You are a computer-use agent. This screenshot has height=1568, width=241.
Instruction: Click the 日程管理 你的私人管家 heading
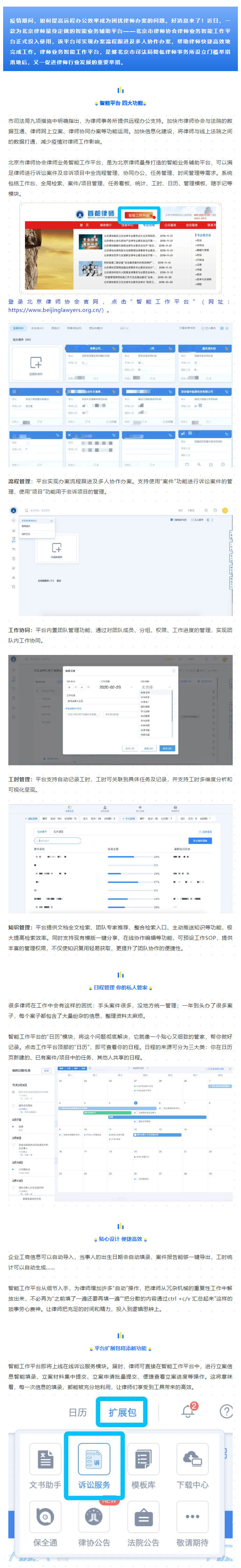click(121, 987)
